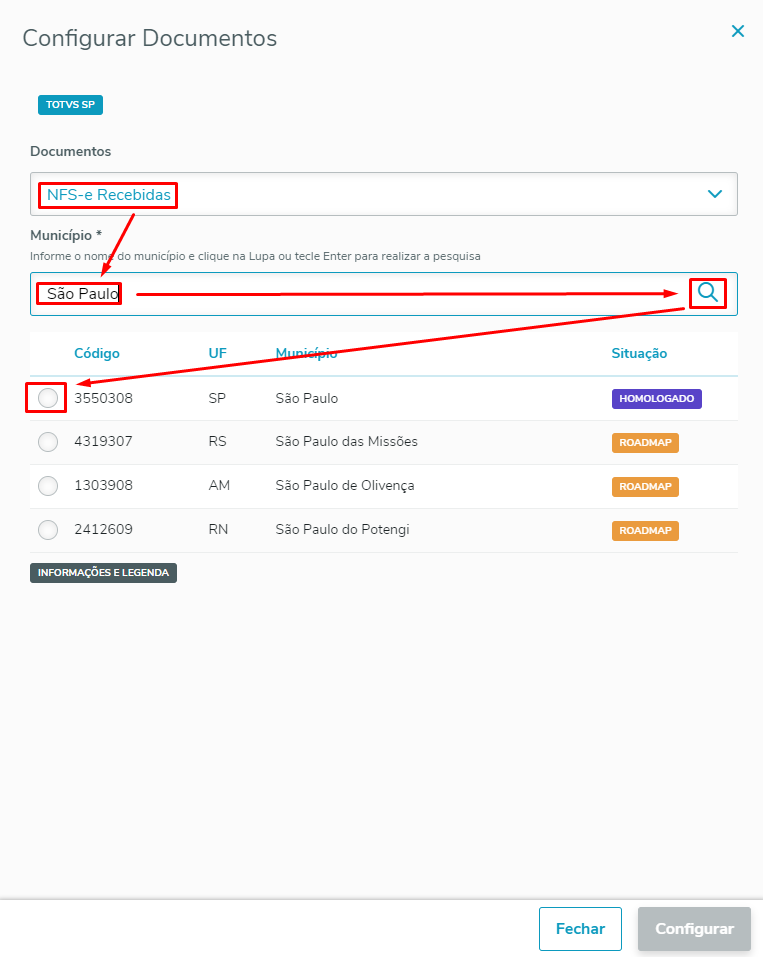Click the Fechar button
The height and width of the screenshot is (957, 763).
point(580,929)
